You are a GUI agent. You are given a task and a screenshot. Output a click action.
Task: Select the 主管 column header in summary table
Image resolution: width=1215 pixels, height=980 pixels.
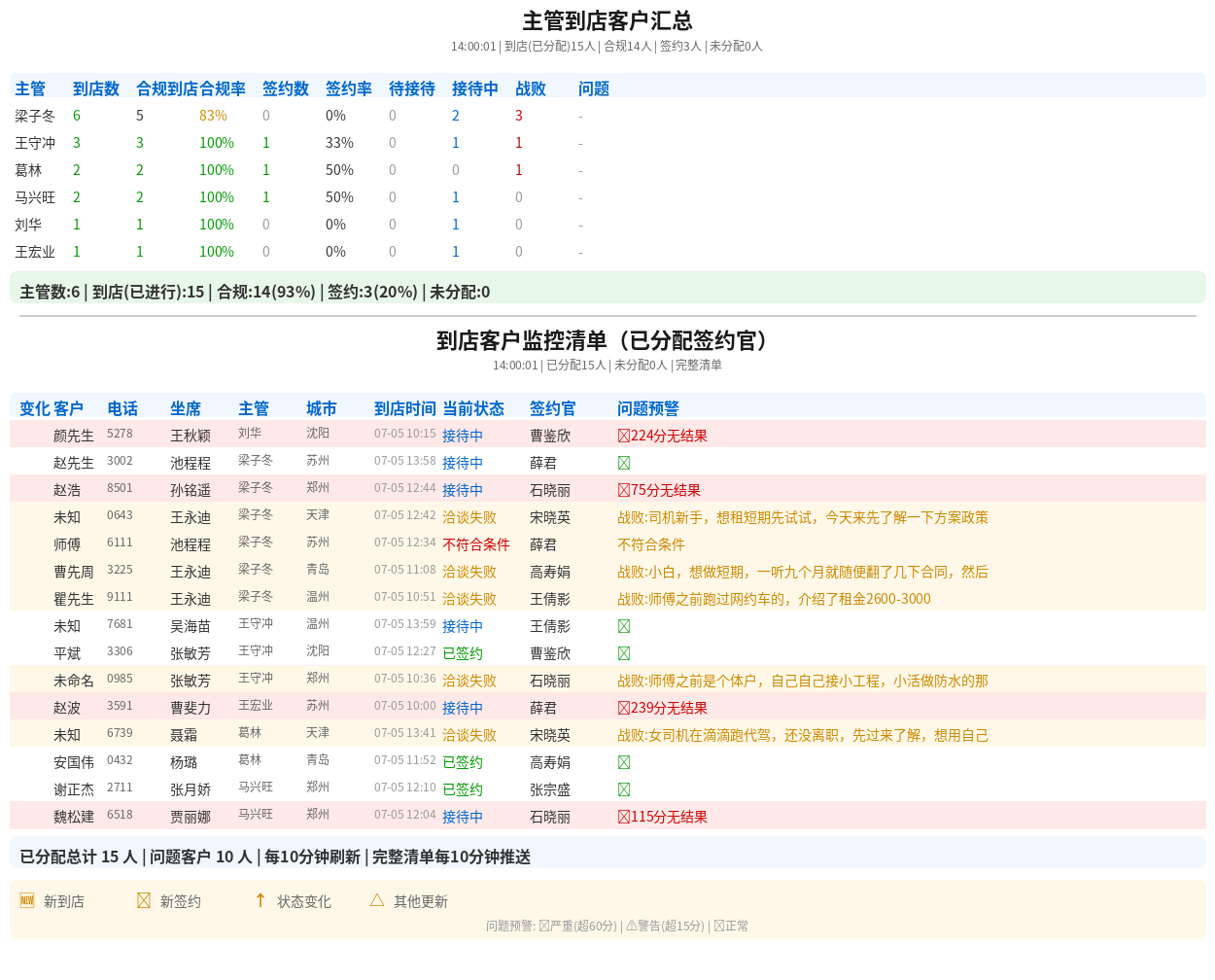[30, 88]
